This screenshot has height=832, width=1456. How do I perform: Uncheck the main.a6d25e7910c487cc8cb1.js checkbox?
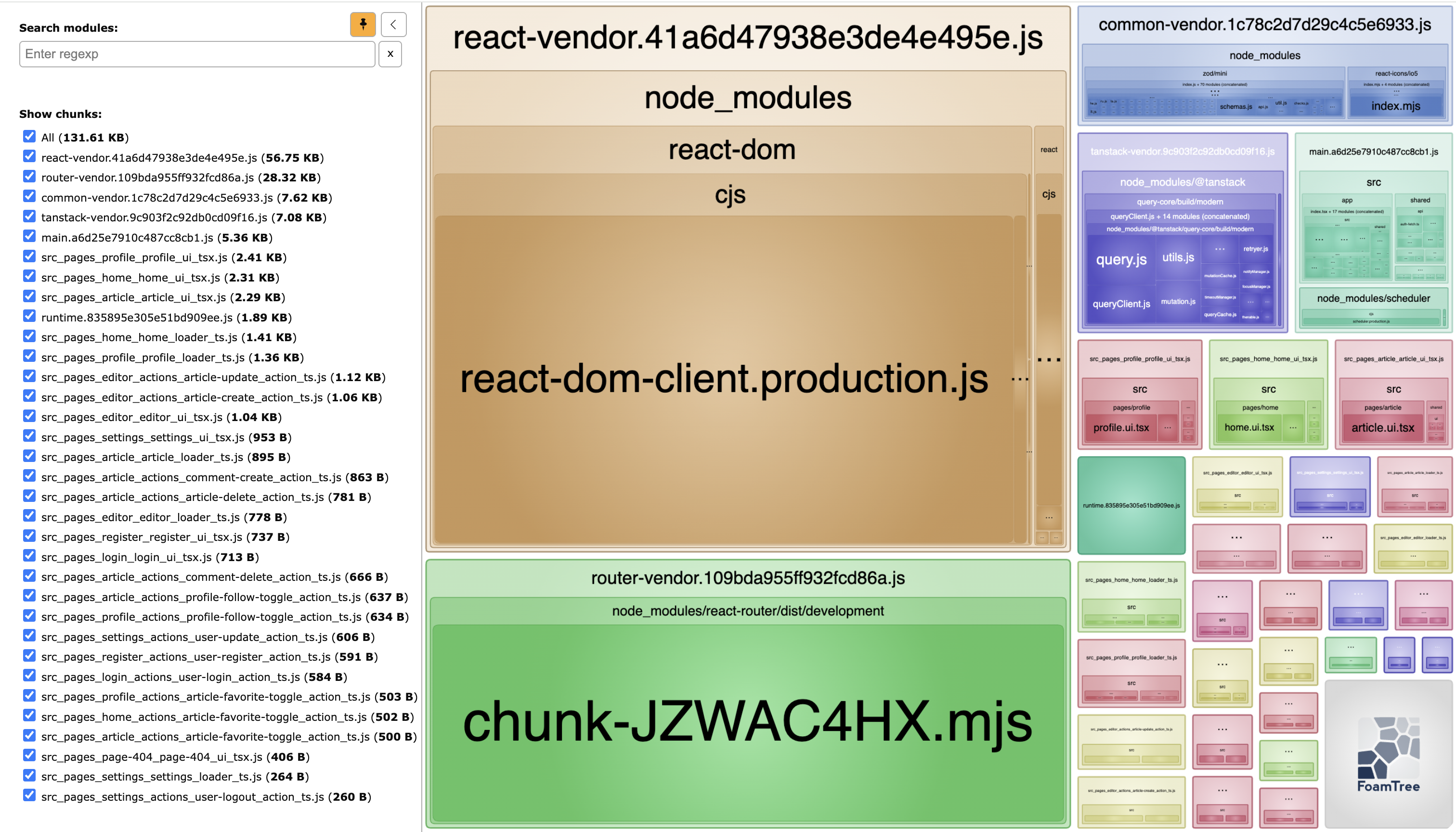[29, 237]
